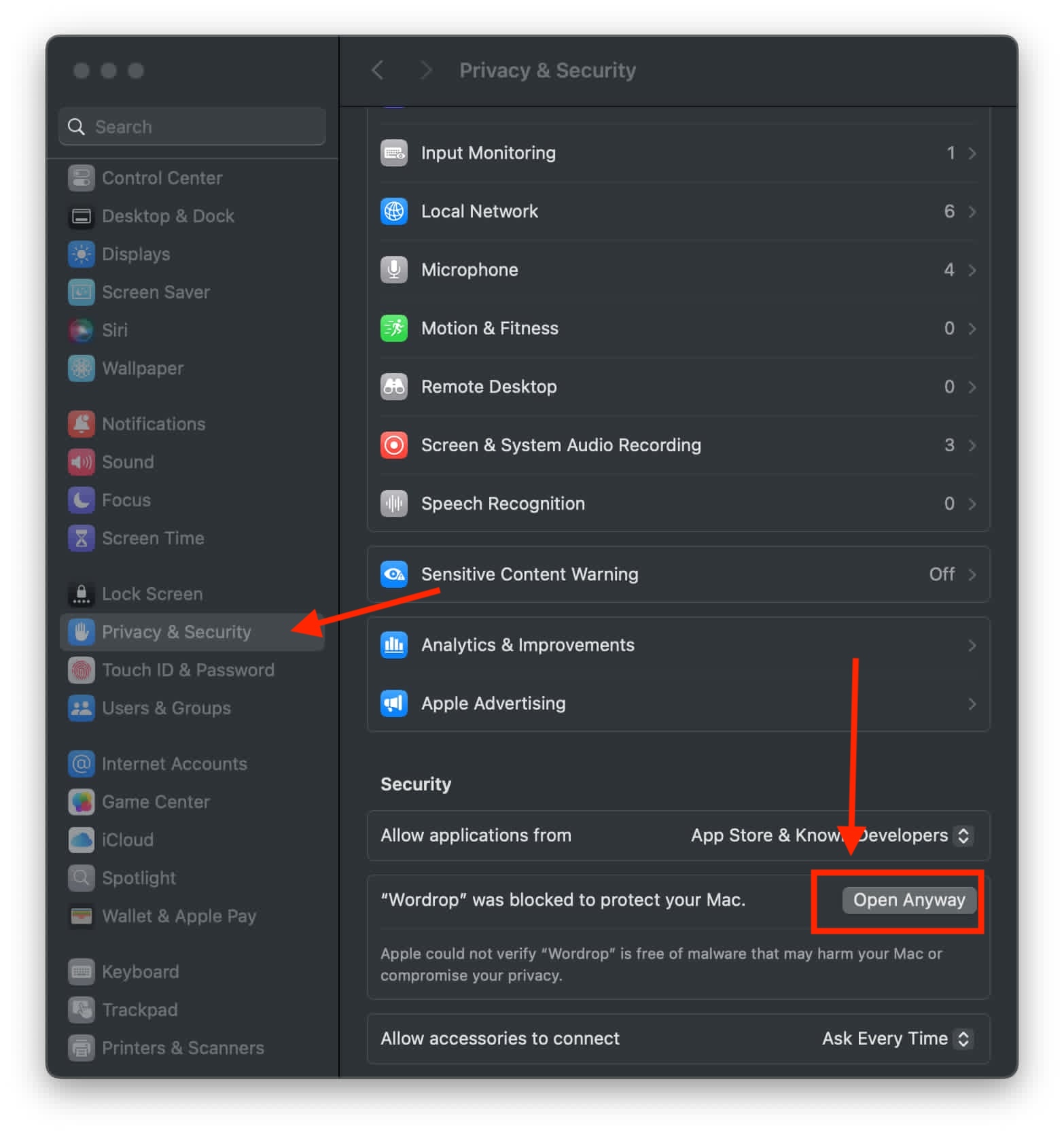Viewport: 1064px width, 1135px height.
Task: Click the Privacy & Security hand icon
Action: pyautogui.click(x=81, y=632)
